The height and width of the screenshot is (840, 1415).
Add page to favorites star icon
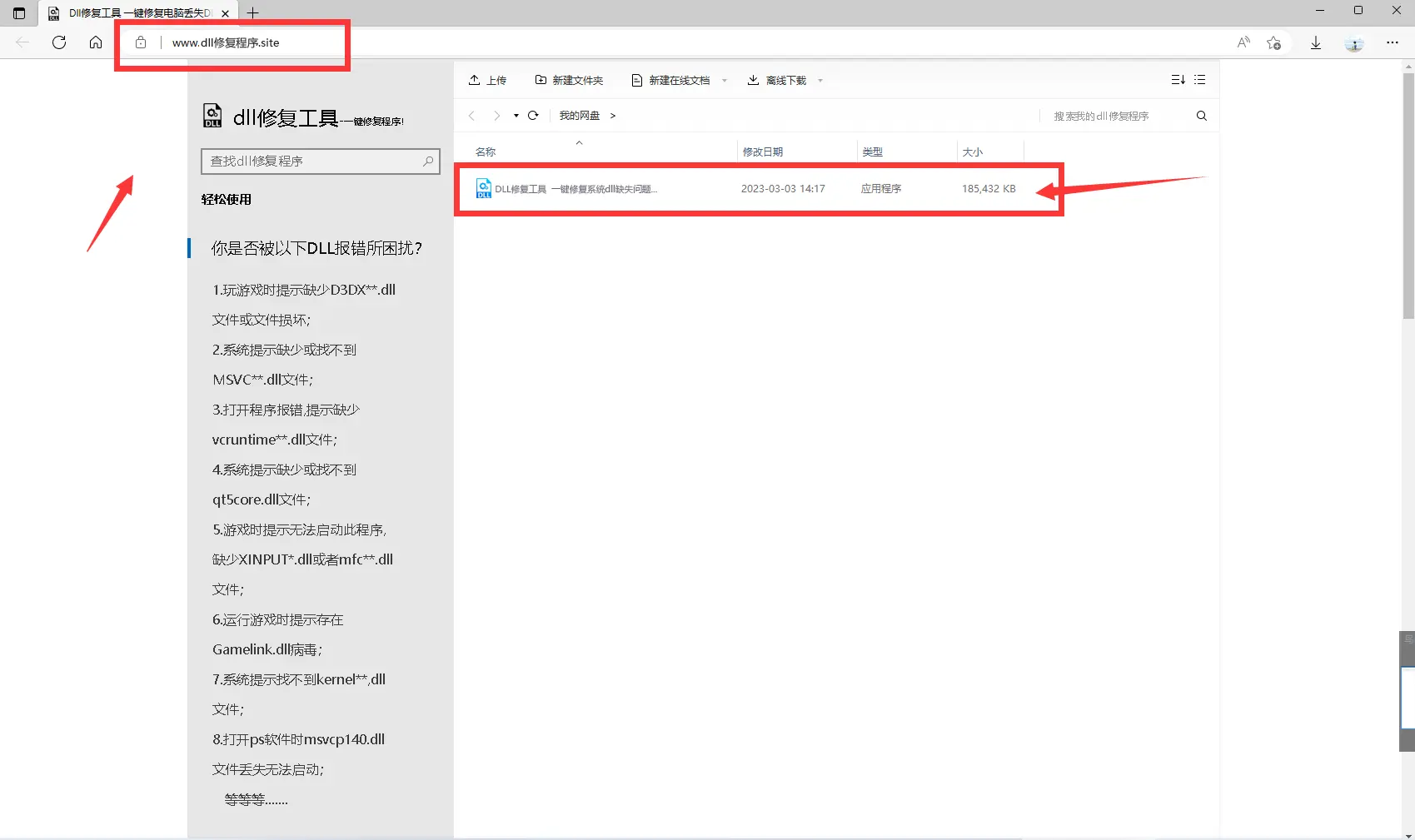pyautogui.click(x=1273, y=42)
